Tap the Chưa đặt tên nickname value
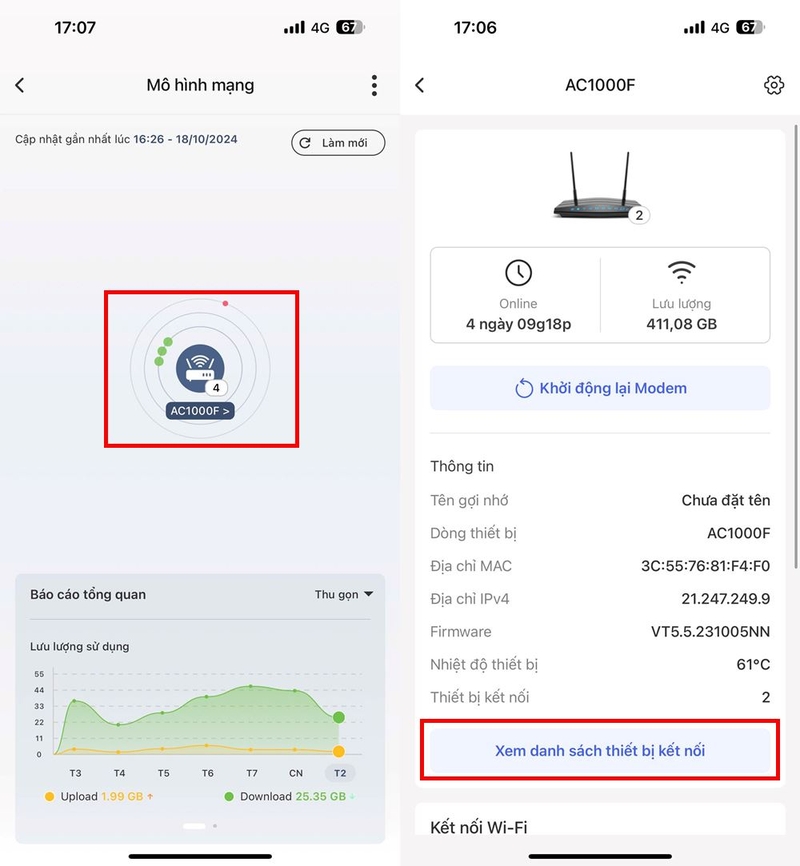Screen dimensions: 800x866 [725, 500]
